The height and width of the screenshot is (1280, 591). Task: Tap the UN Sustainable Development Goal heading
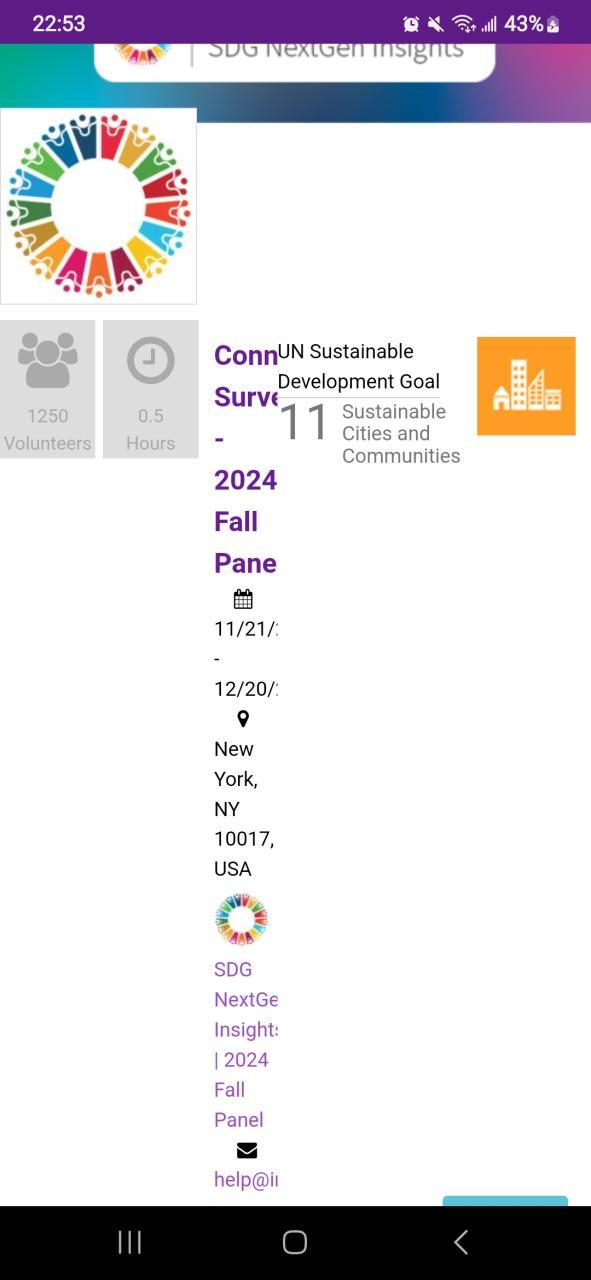click(x=359, y=366)
